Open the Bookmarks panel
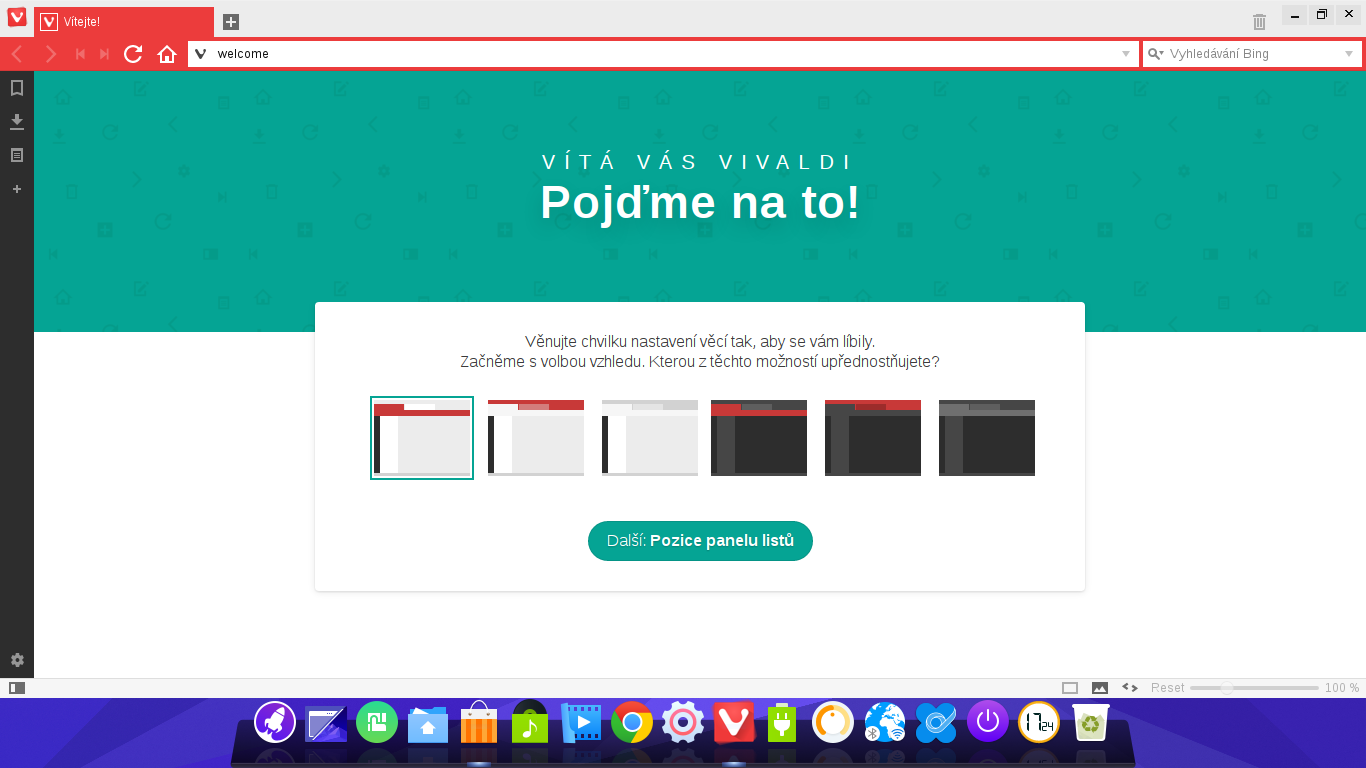Image resolution: width=1366 pixels, height=768 pixels. (17, 88)
